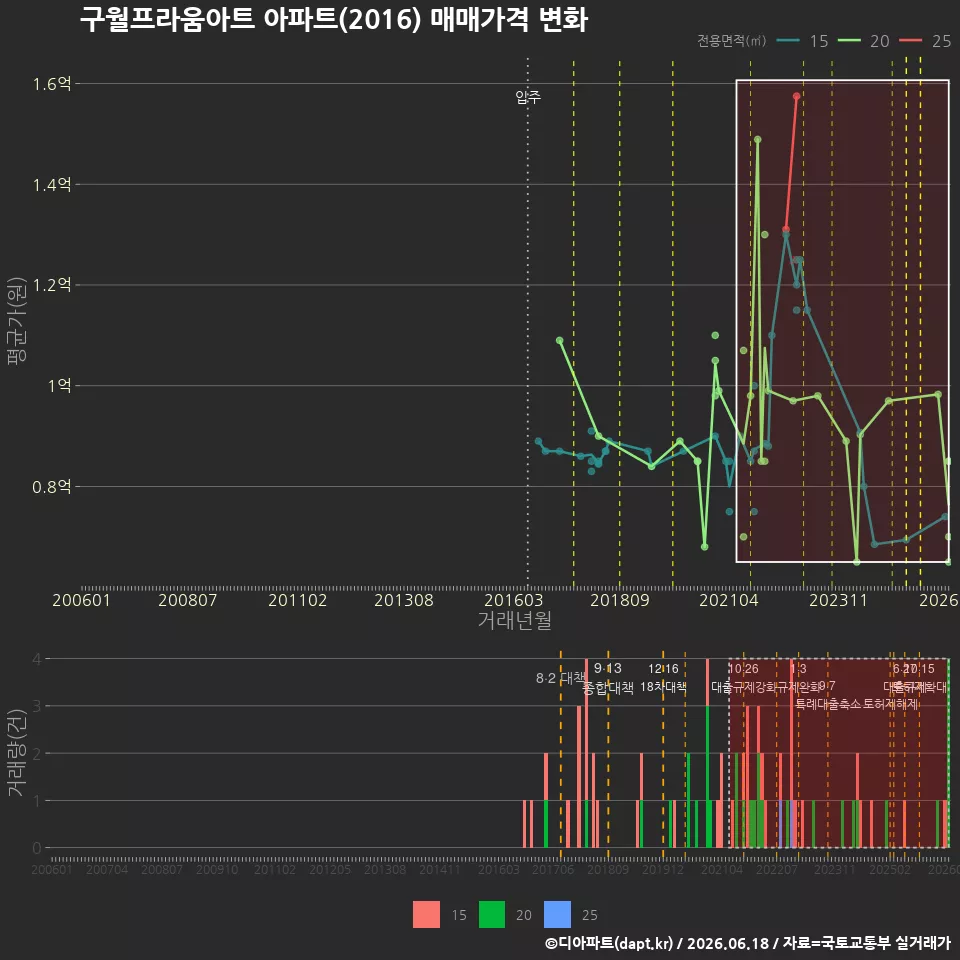Click the 4 label on volume chart y-axis
This screenshot has width=960, height=960.
point(37,659)
